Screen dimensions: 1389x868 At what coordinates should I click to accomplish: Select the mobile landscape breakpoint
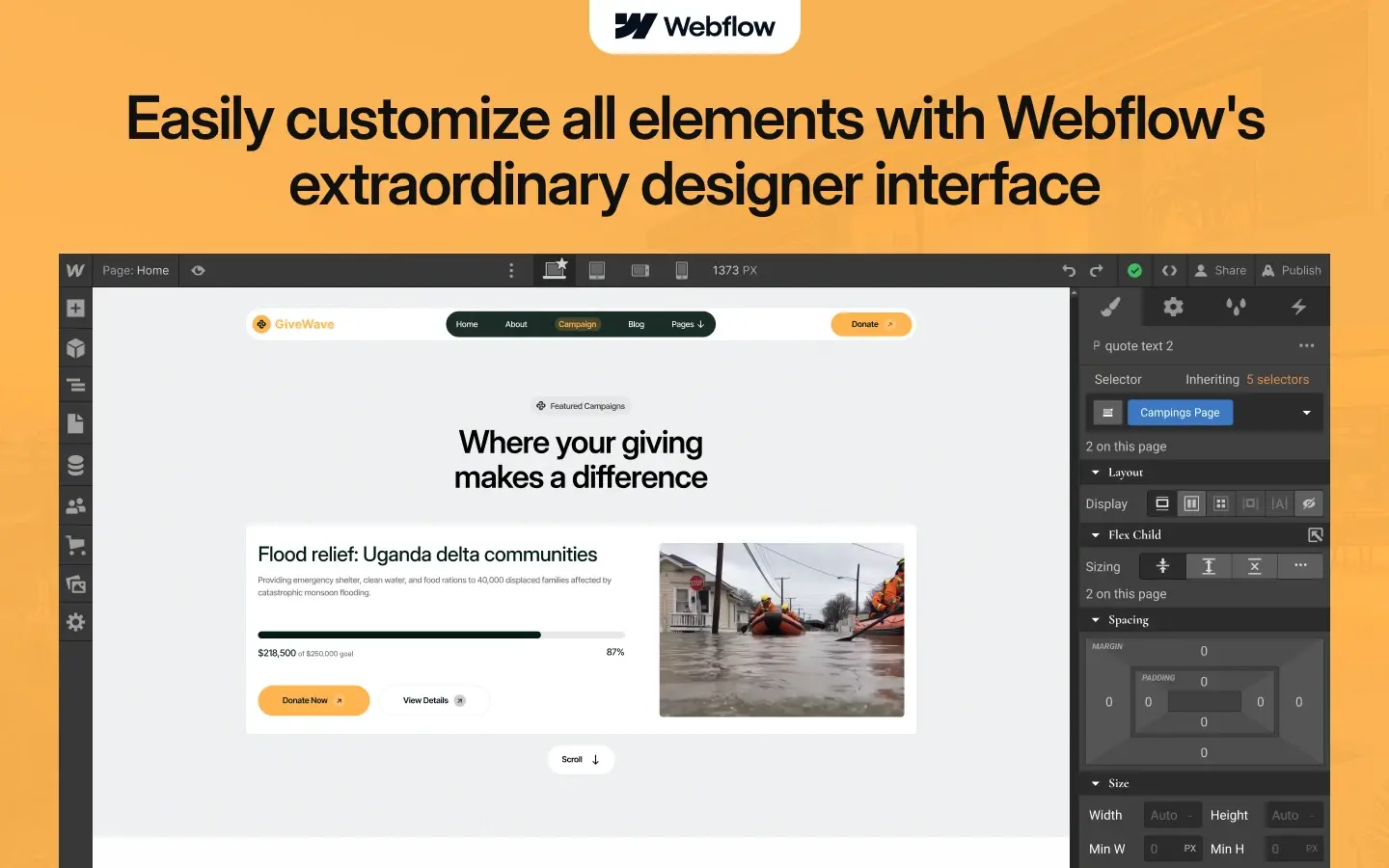[640, 271]
